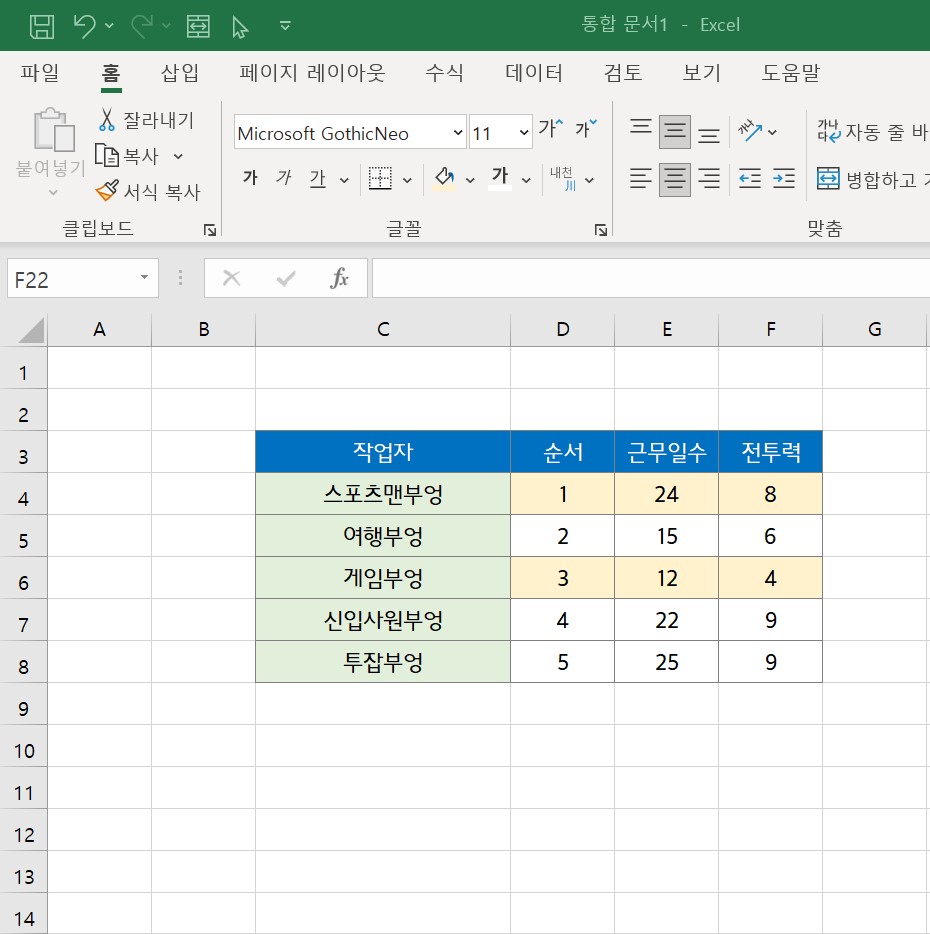Switch to the 수식 (Formulas) tab
Viewport: 930px width, 934px height.
(444, 73)
